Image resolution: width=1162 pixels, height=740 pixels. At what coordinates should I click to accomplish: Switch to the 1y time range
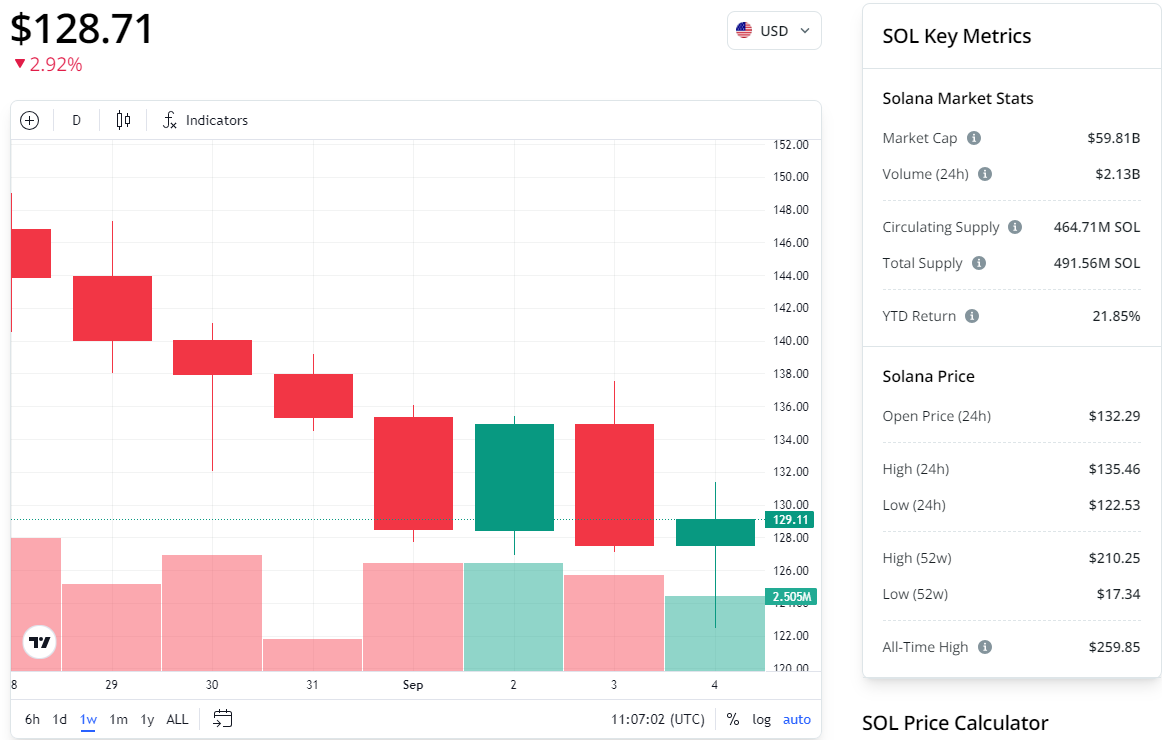[x=147, y=719]
